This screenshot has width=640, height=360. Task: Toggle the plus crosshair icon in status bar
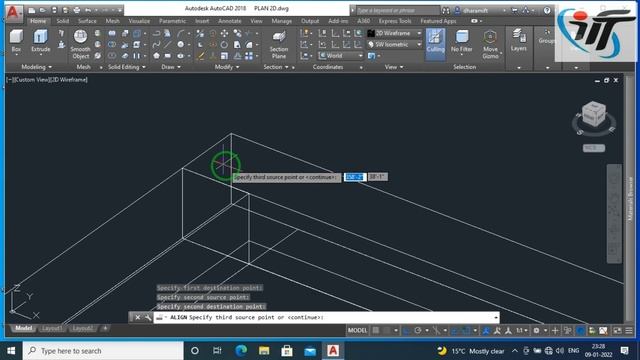click(555, 331)
